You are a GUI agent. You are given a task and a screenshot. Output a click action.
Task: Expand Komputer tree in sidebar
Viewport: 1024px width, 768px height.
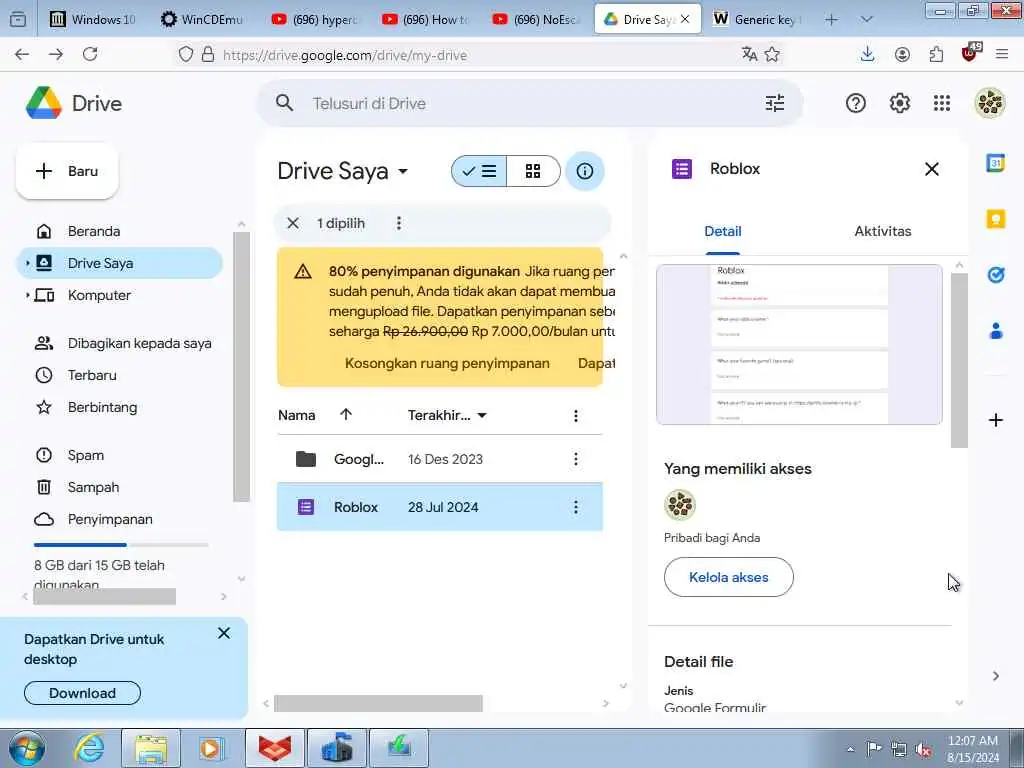pos(27,295)
